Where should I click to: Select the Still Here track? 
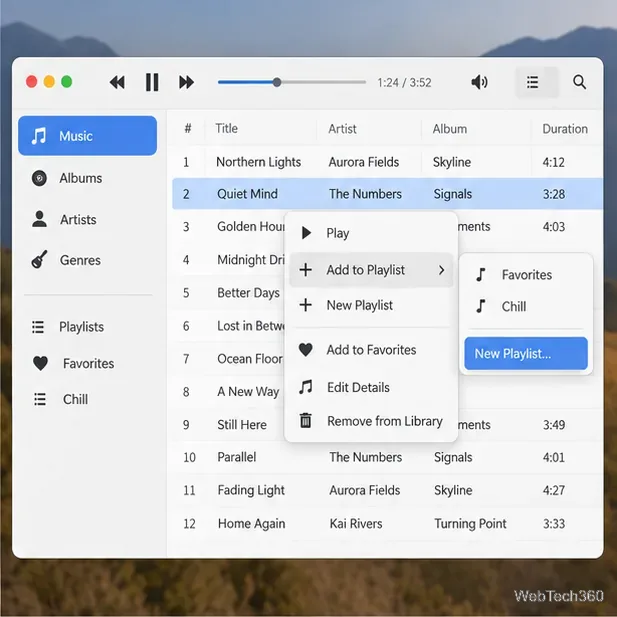[x=242, y=425]
